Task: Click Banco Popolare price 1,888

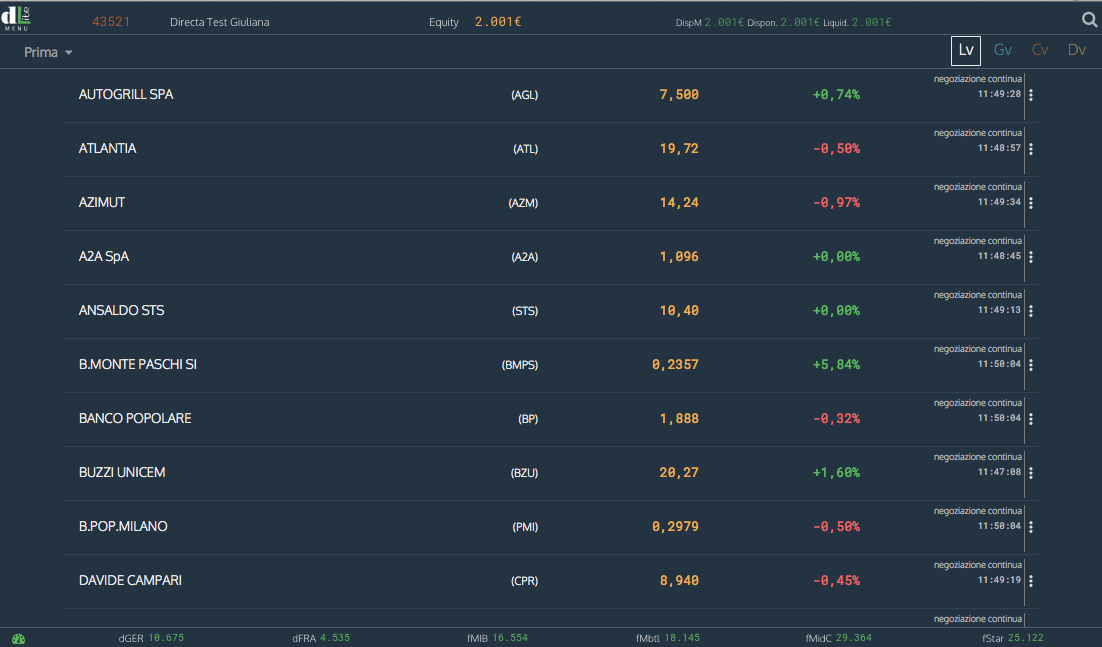Action: (679, 419)
